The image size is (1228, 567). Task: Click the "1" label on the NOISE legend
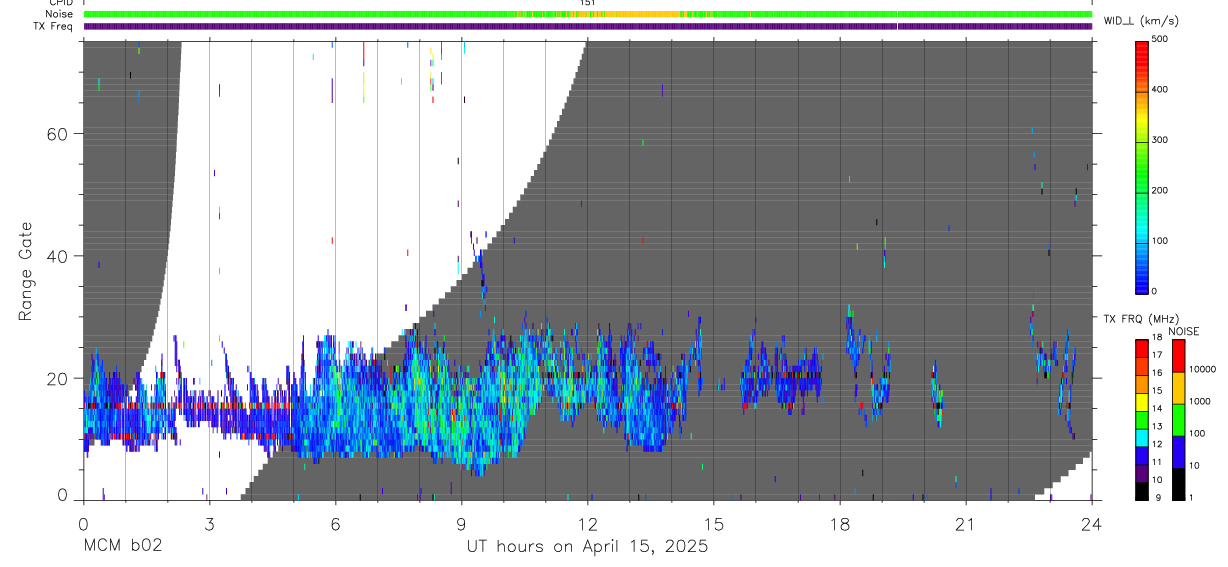click(1191, 497)
